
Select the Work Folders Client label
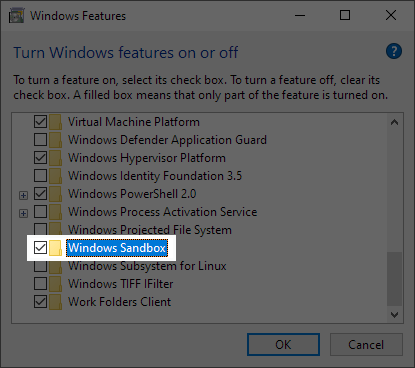(119, 302)
